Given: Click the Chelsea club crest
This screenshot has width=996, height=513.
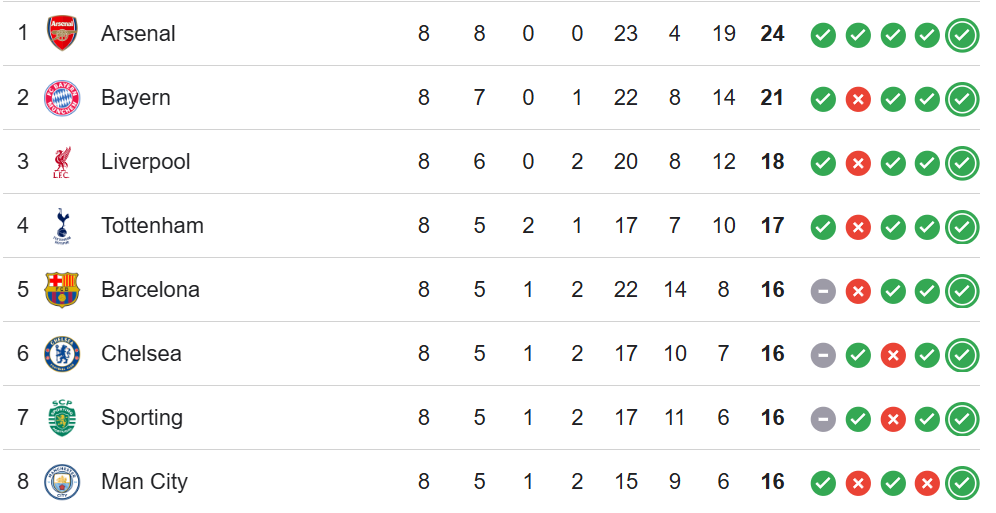Looking at the screenshot, I should click(x=62, y=354).
